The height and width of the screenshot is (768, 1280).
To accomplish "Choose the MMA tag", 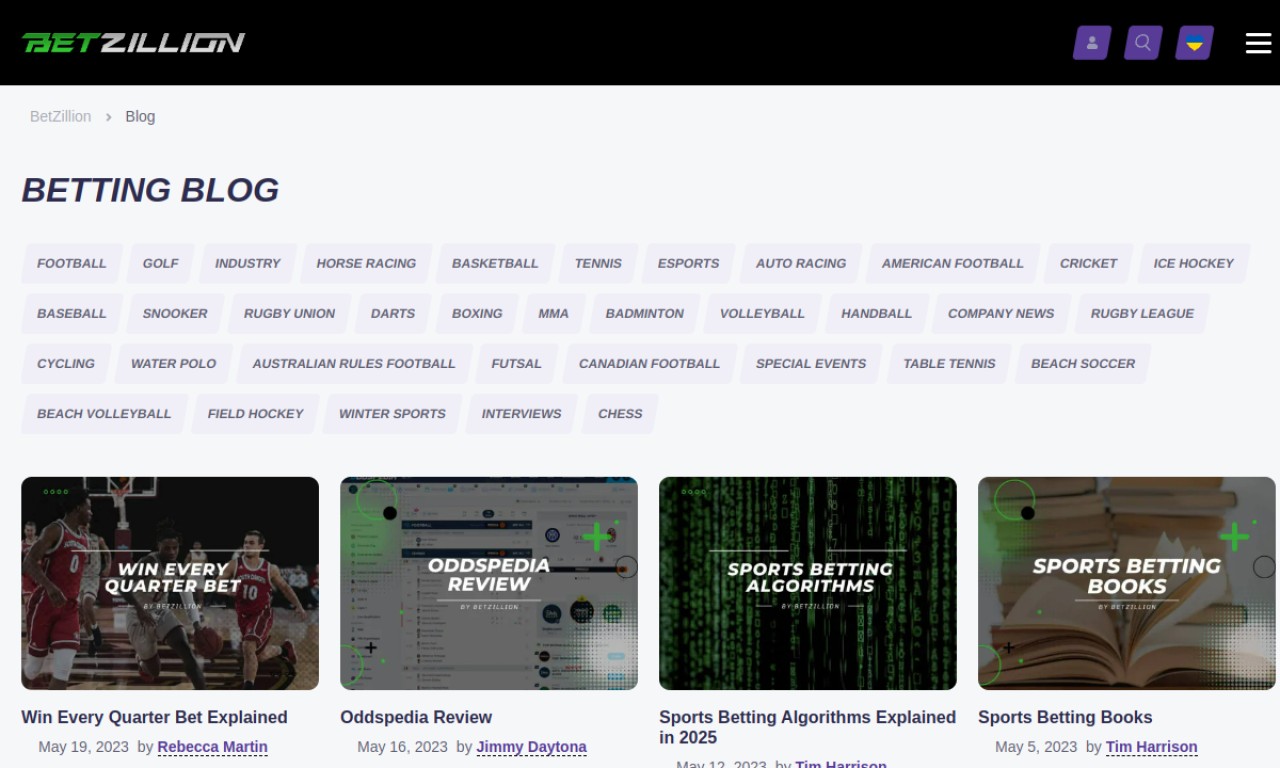I will point(553,313).
